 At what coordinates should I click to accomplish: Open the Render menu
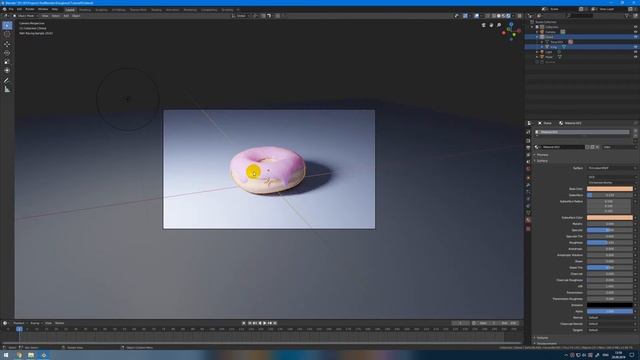point(30,9)
